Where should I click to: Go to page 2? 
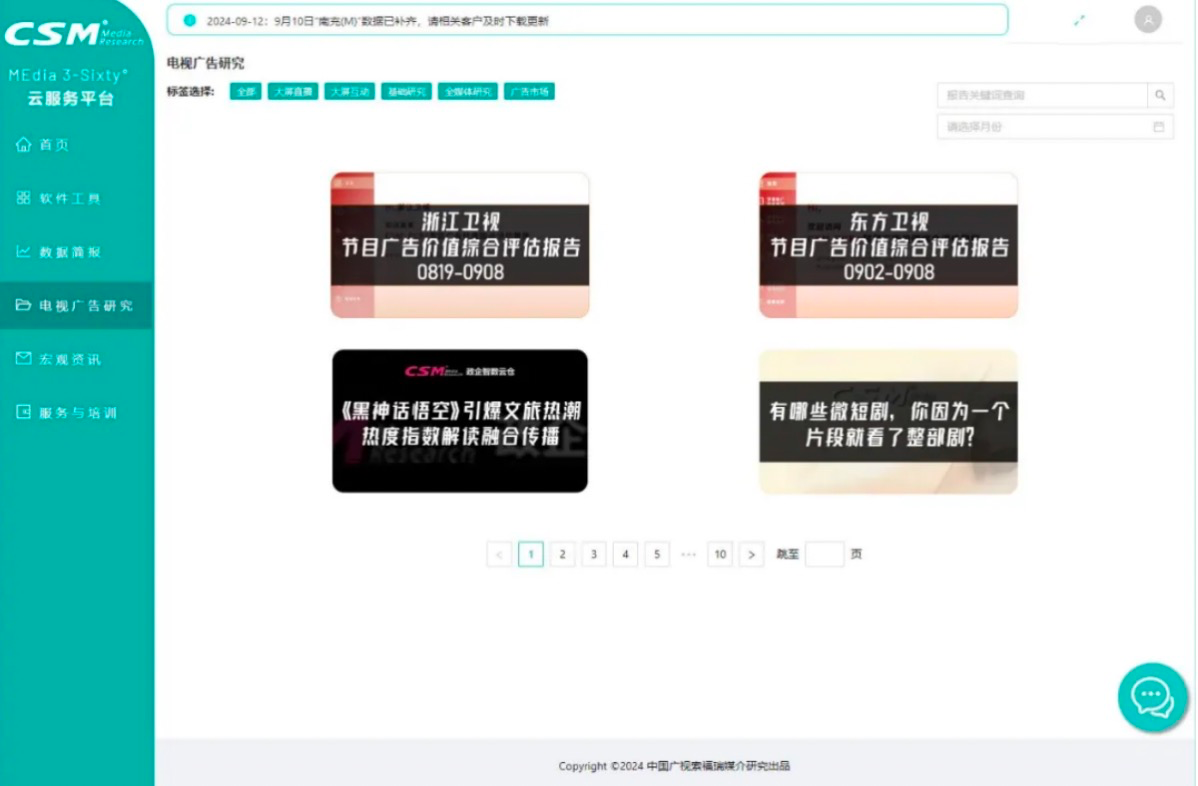click(562, 555)
